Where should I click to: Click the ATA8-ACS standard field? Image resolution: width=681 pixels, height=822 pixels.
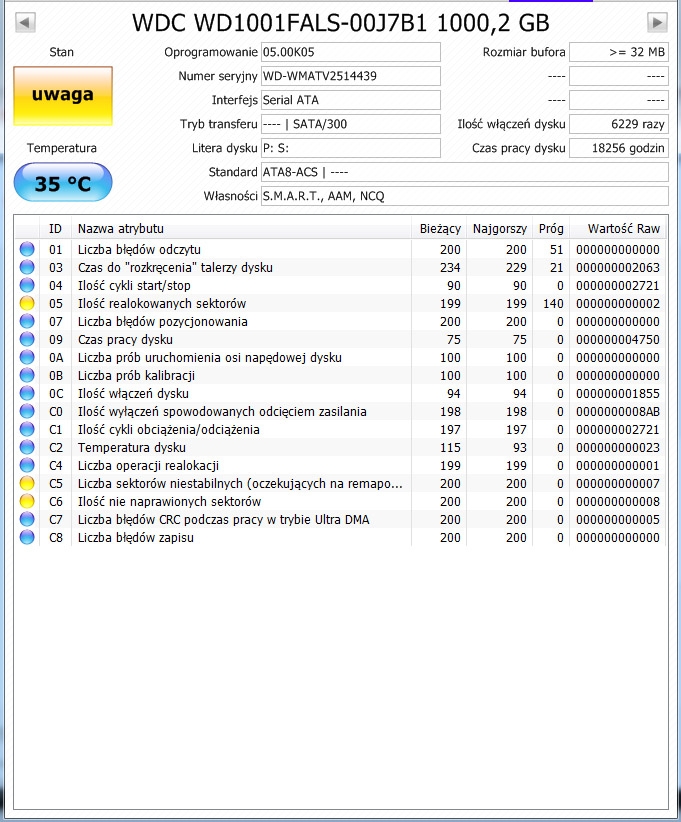(x=464, y=172)
